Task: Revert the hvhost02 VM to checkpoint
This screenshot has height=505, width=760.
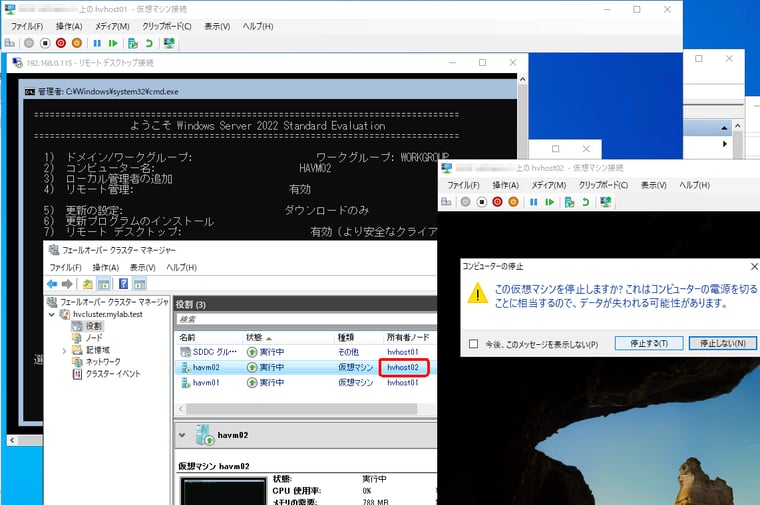Action: tap(586, 202)
